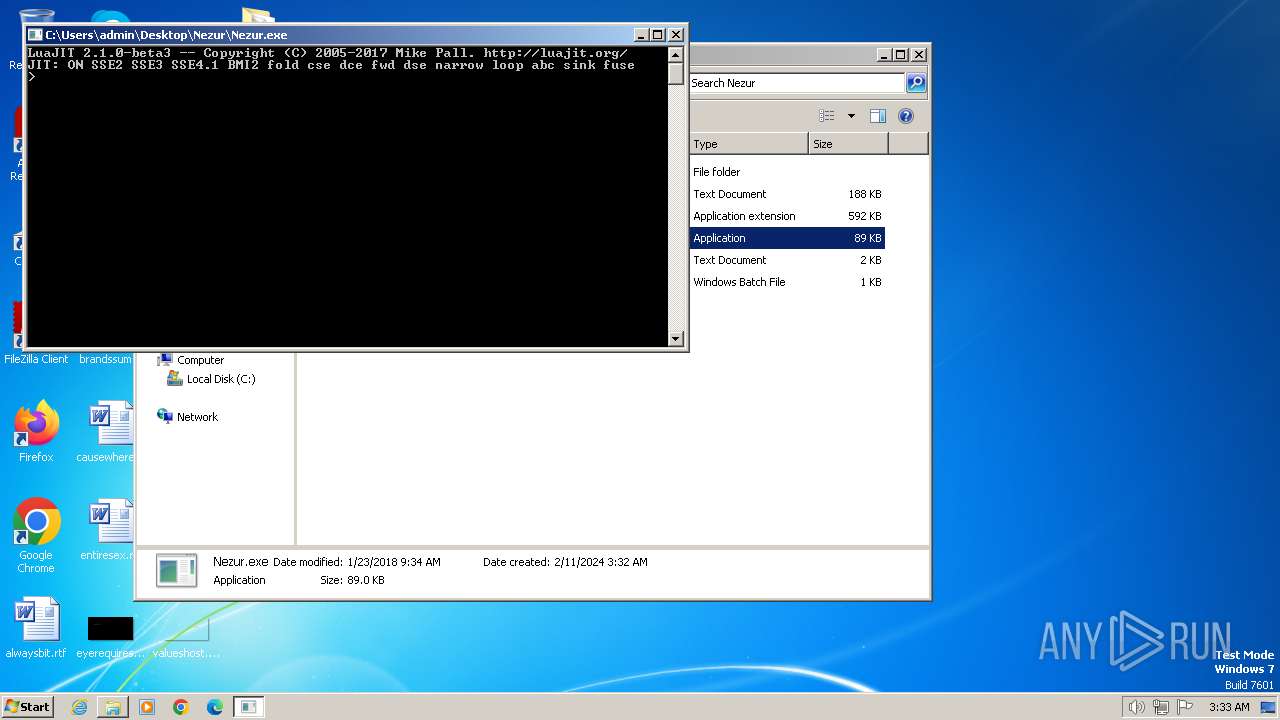Click the console scrollbar down arrow
Screen dimensions: 1280x720
(x=675, y=339)
